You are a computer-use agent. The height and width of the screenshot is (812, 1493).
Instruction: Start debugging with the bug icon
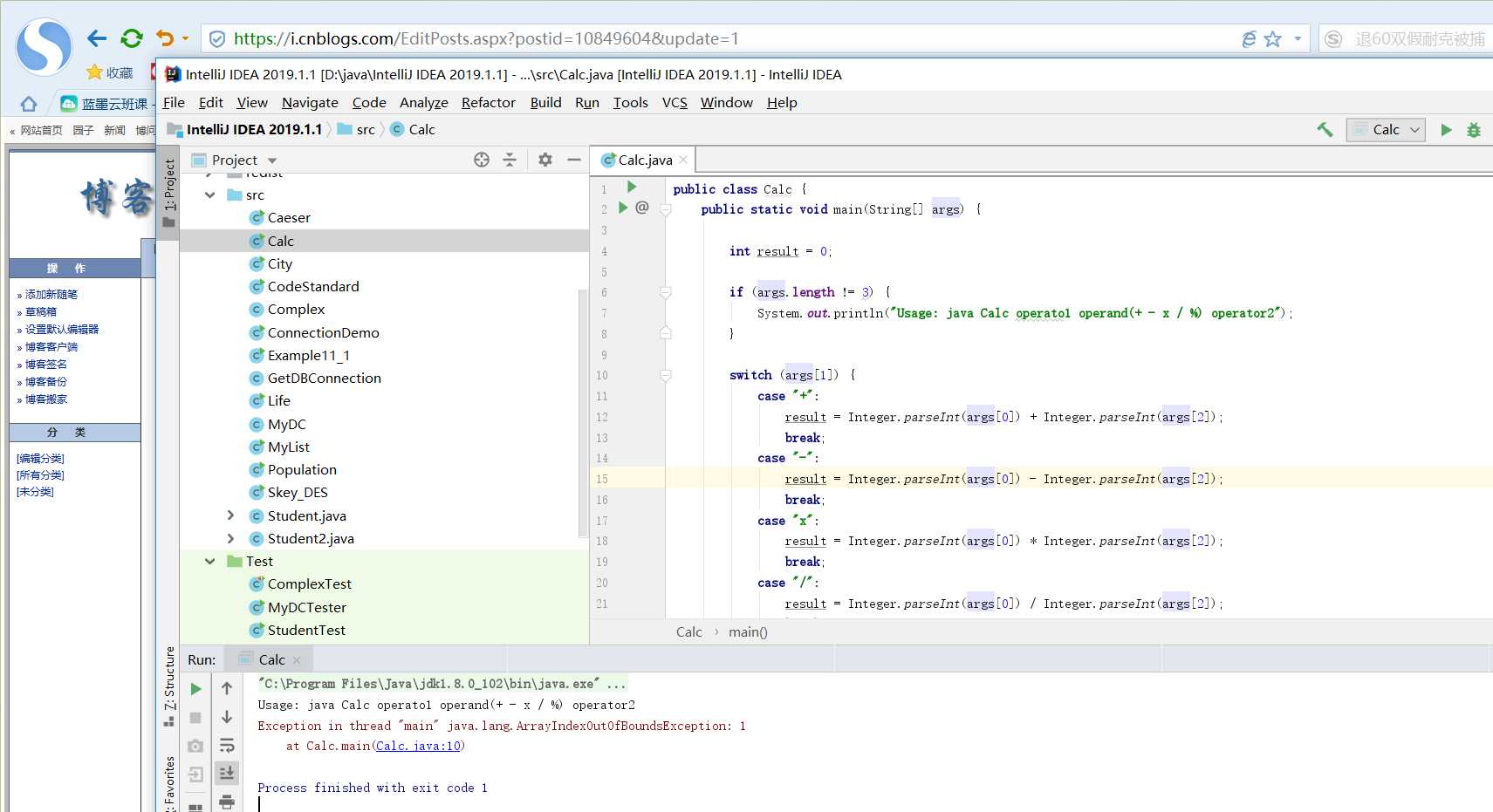(1474, 130)
